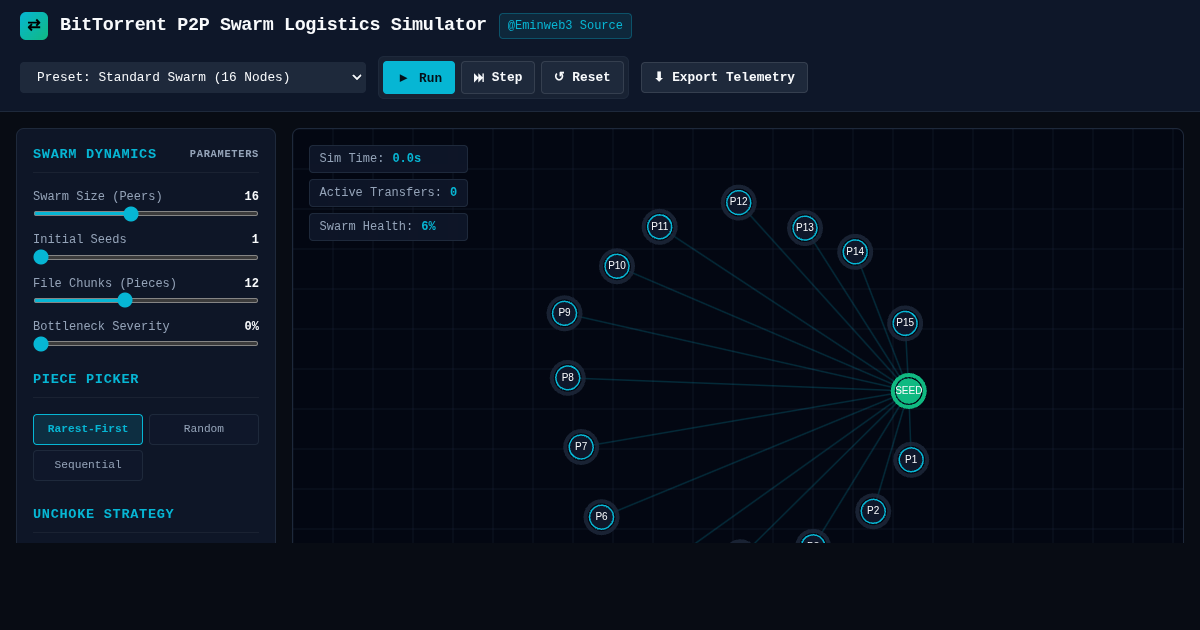This screenshot has width=1200, height=630.
Task: Select peer node P12
Action: click(739, 202)
